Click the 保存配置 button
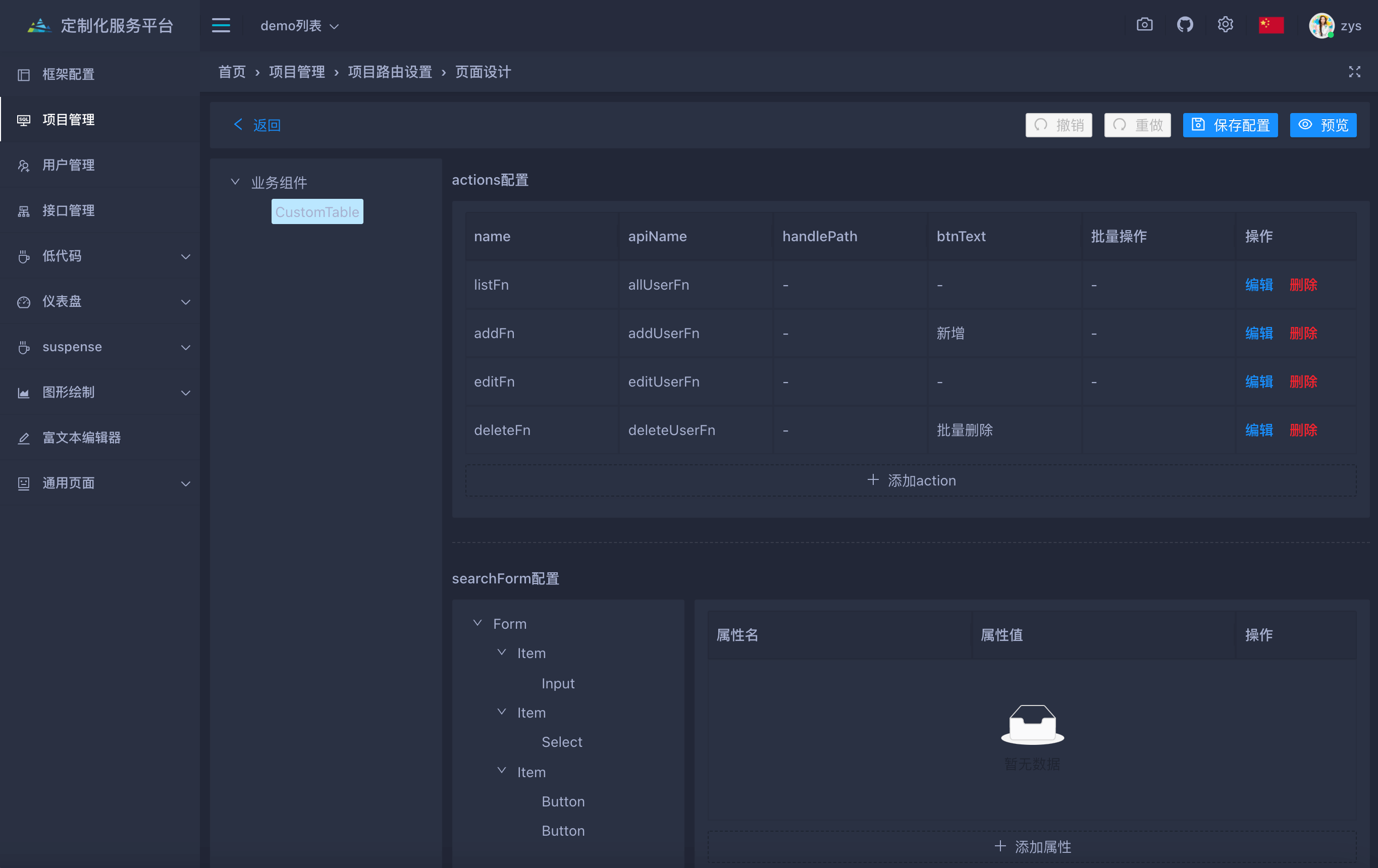The image size is (1378, 868). point(1230,125)
